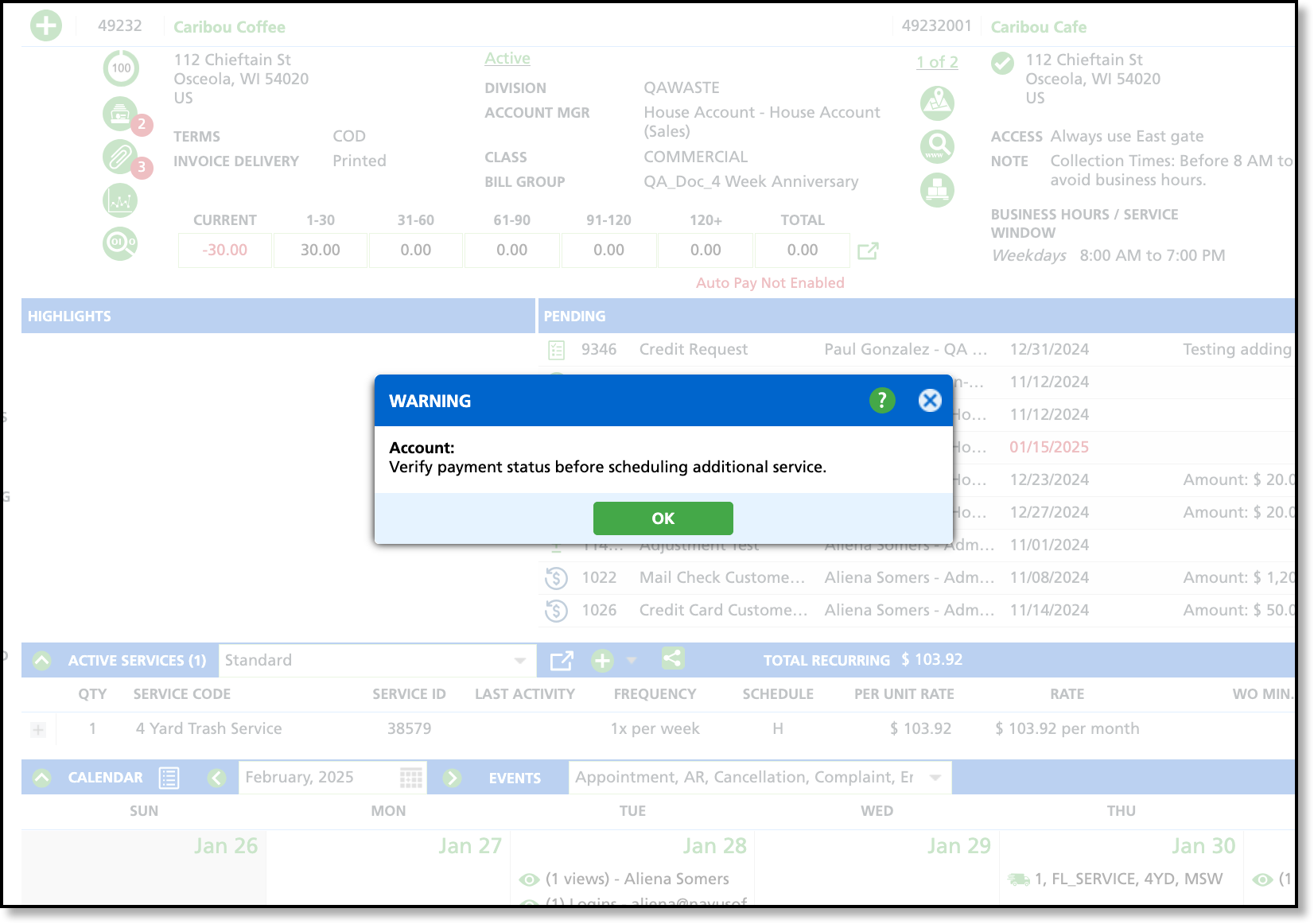Switch calendar to list view icon
This screenshot has width=1314, height=924.
tap(169, 778)
